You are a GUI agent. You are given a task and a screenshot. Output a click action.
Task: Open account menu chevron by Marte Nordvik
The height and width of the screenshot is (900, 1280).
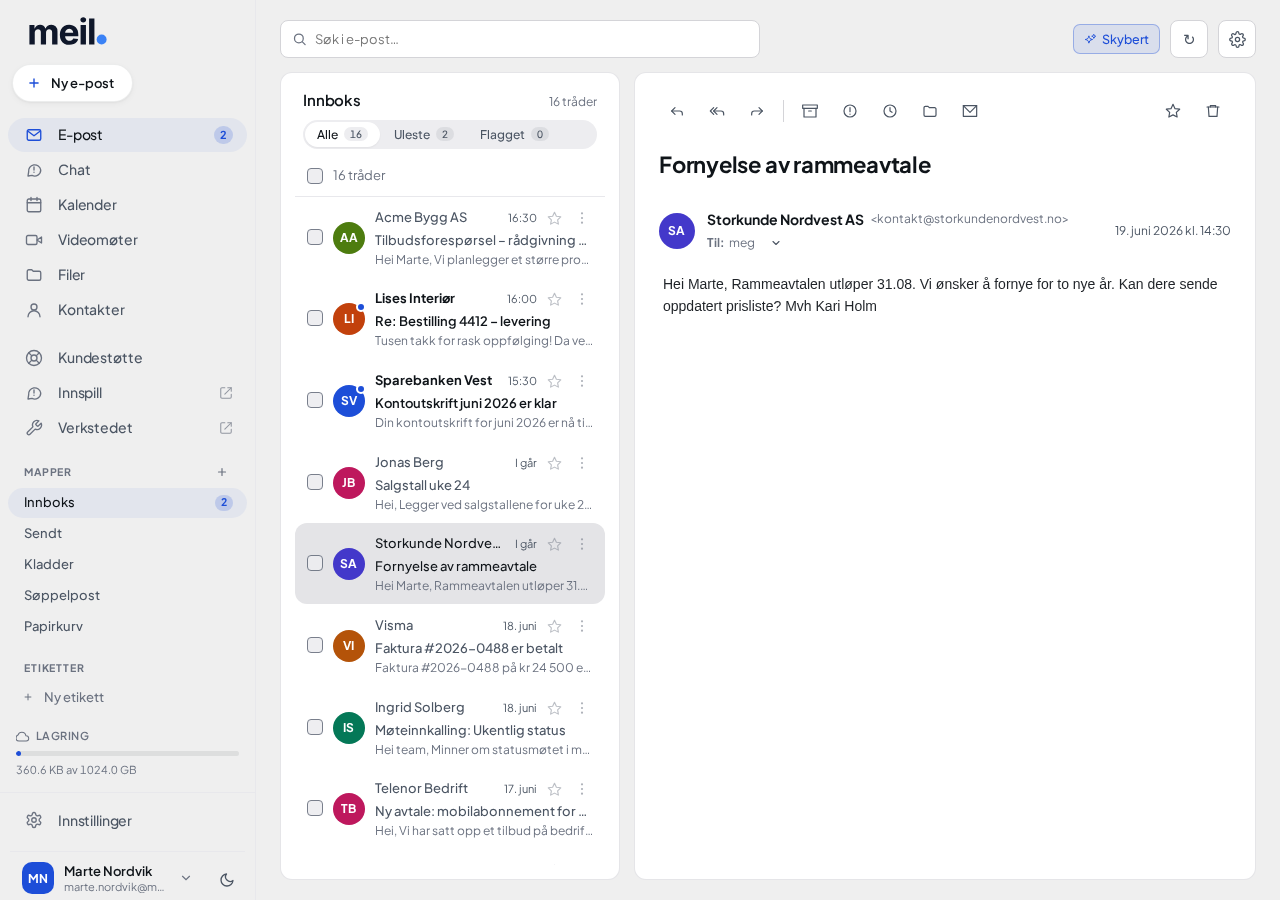click(x=185, y=878)
